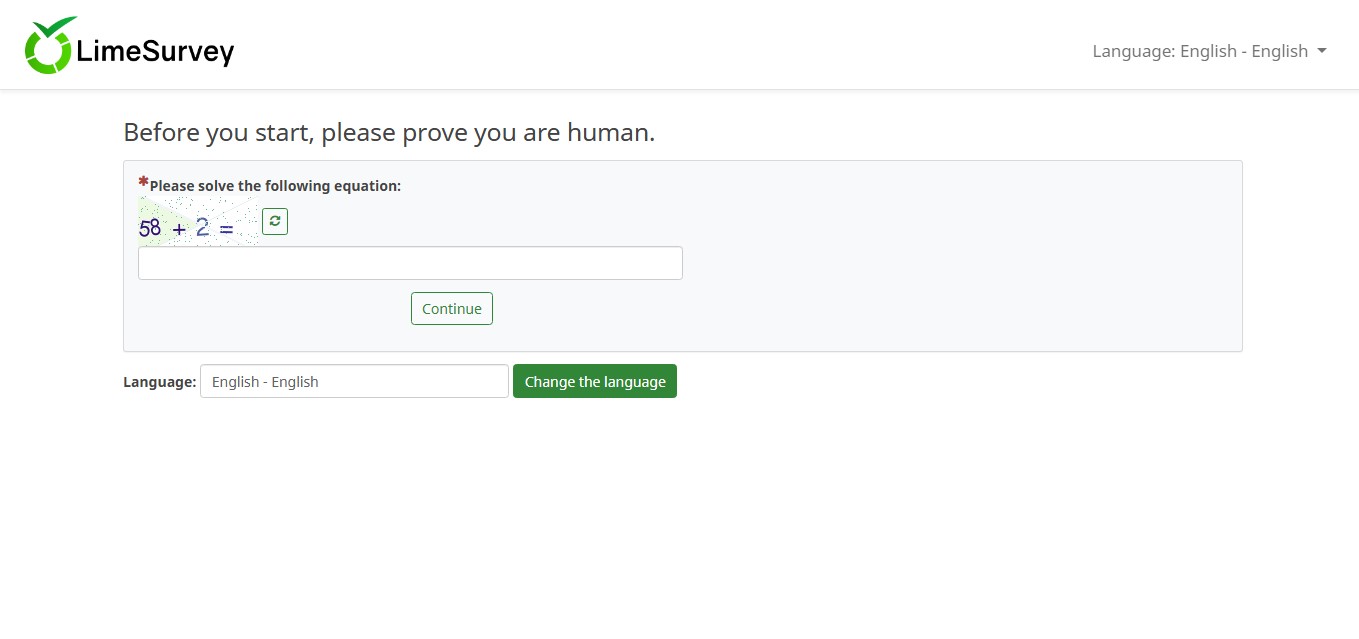
Task: Open the English - English select box
Action: coord(354,381)
